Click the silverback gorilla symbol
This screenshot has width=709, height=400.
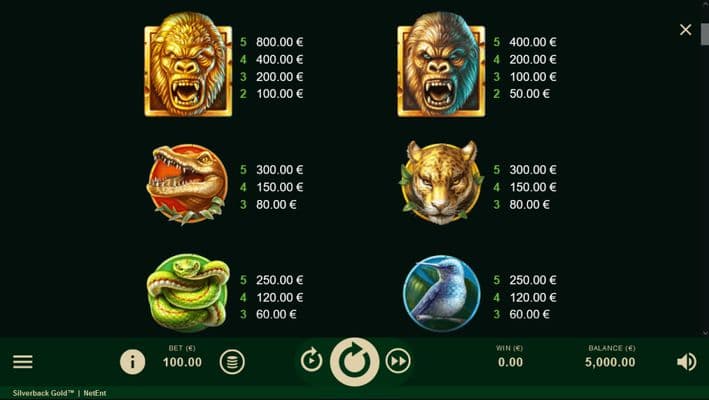click(x=441, y=64)
